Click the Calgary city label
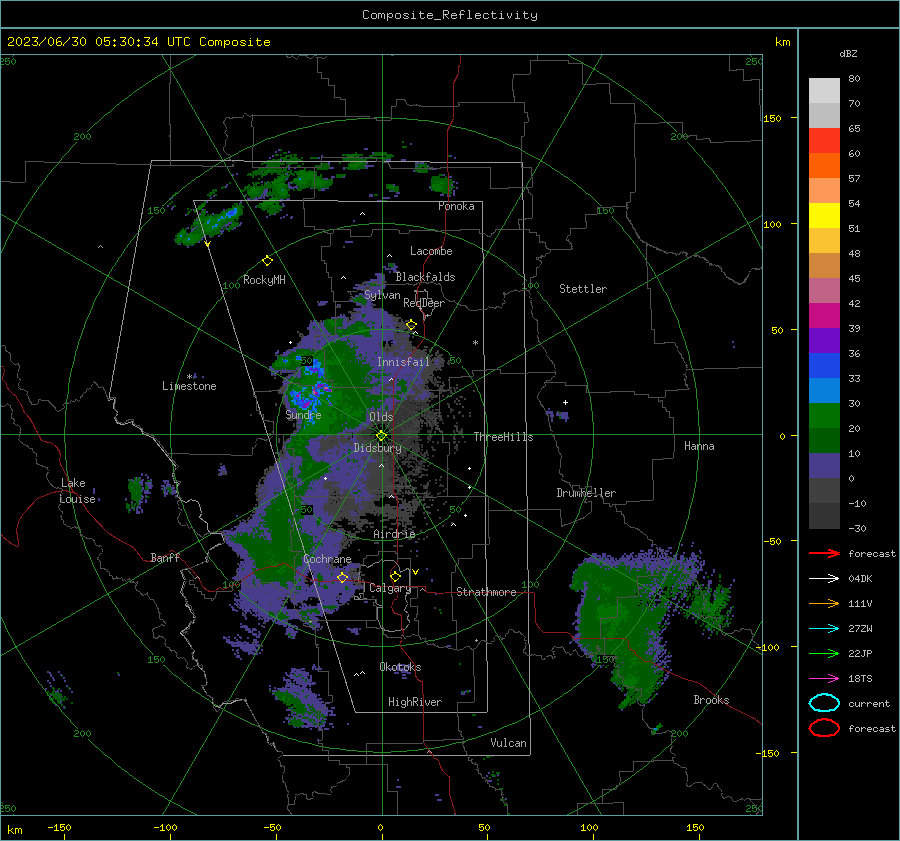Image resolution: width=900 pixels, height=841 pixels. click(390, 588)
